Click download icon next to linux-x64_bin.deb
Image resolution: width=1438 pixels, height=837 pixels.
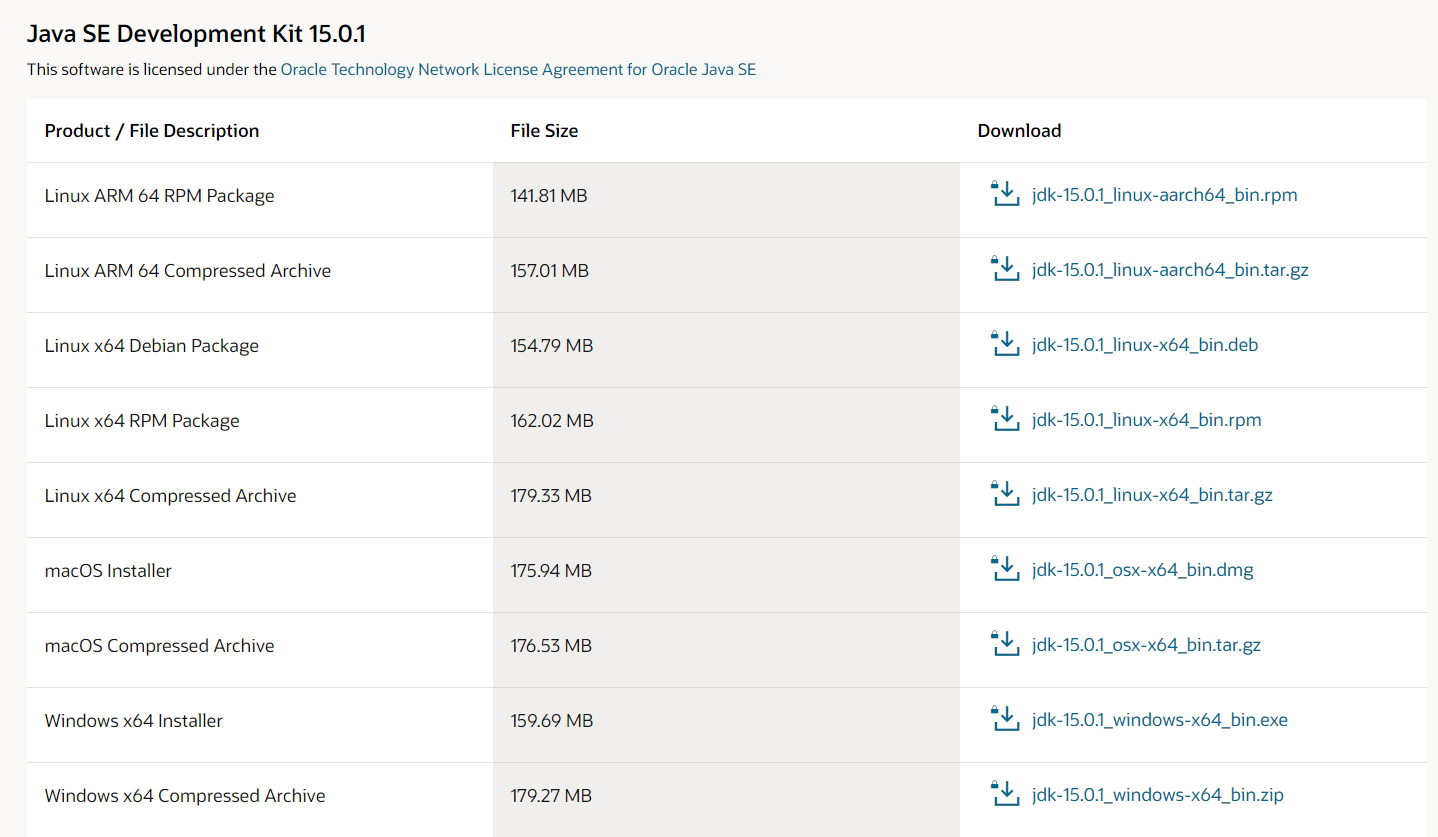1004,344
